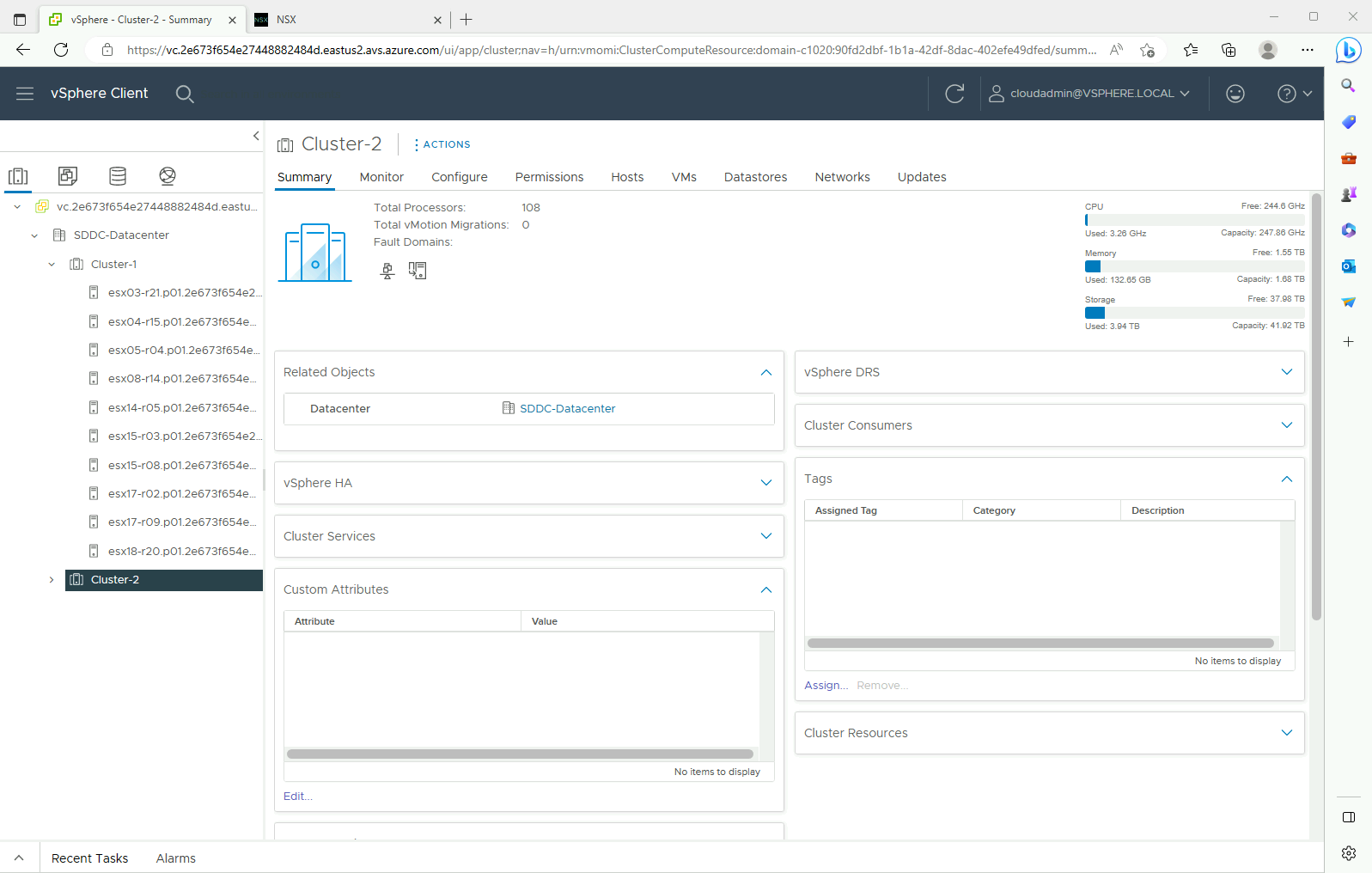Switch to the Configure tab
The width and height of the screenshot is (1372, 873).
(x=459, y=177)
